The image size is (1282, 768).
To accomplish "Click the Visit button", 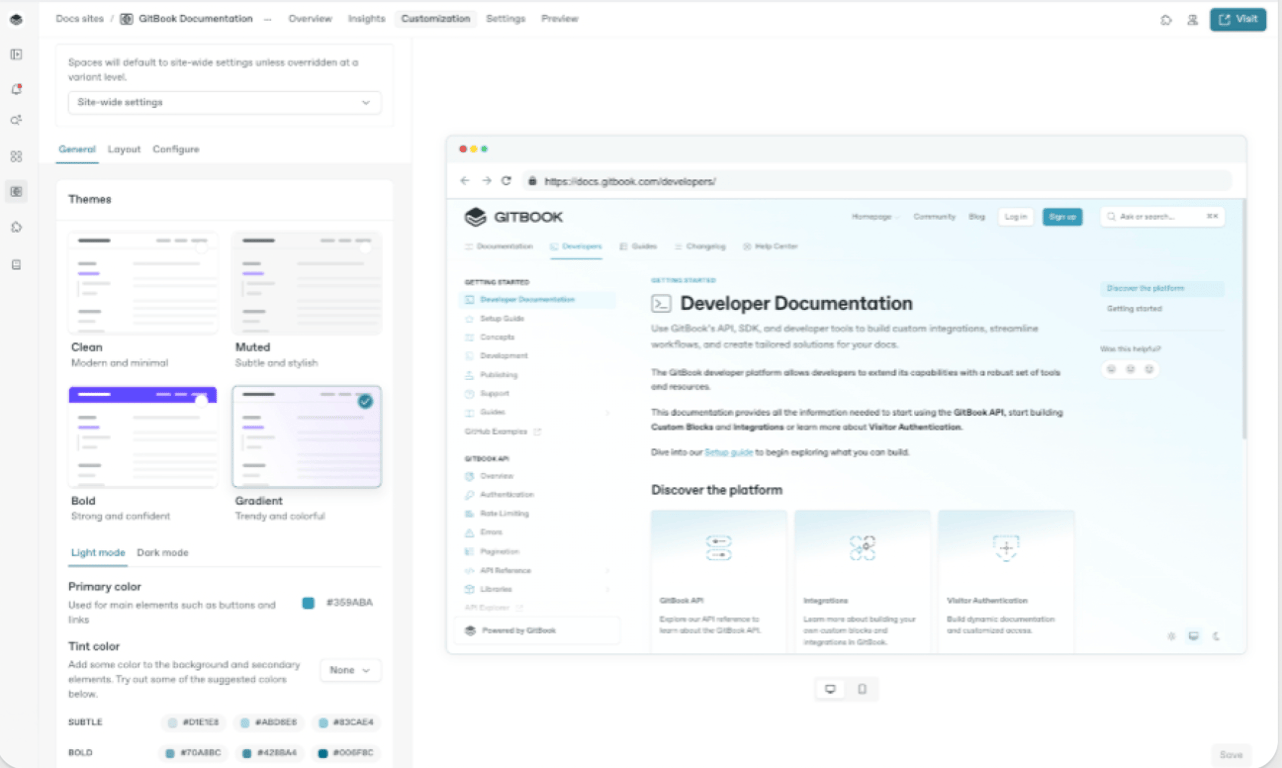I will pyautogui.click(x=1238, y=19).
